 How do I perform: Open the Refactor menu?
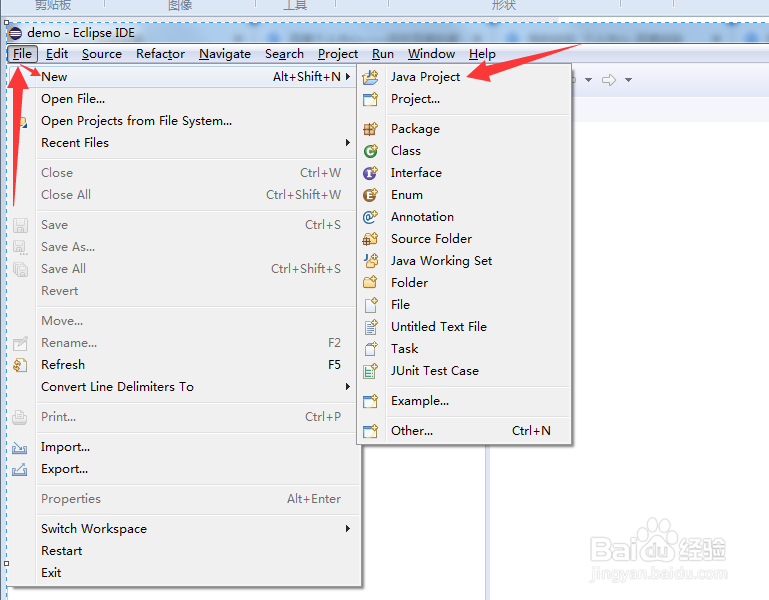160,54
